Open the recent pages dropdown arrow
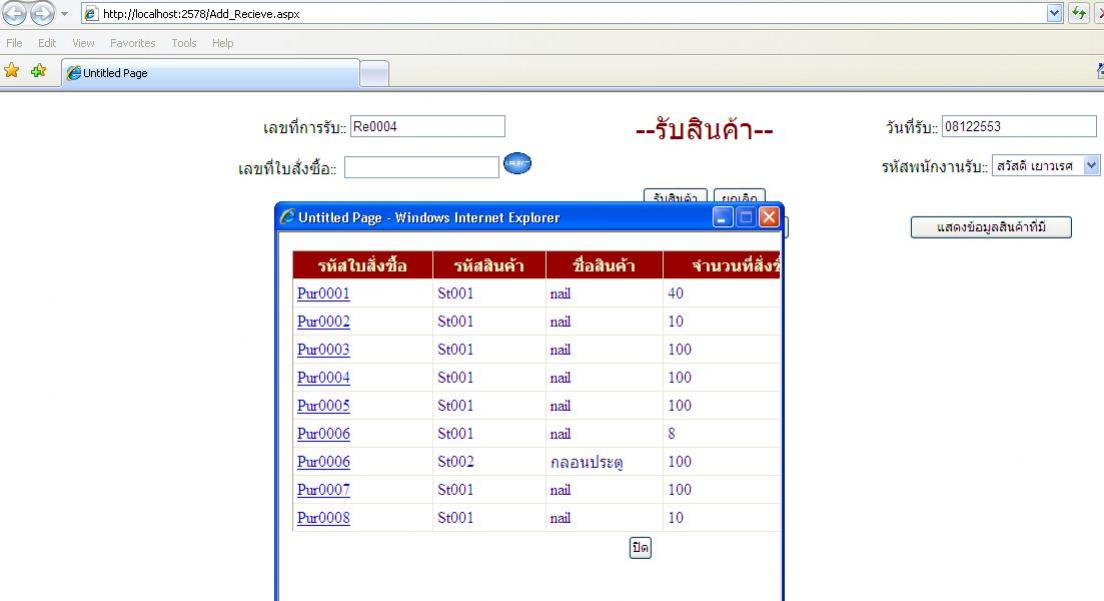The width and height of the screenshot is (1104, 601). (64, 13)
